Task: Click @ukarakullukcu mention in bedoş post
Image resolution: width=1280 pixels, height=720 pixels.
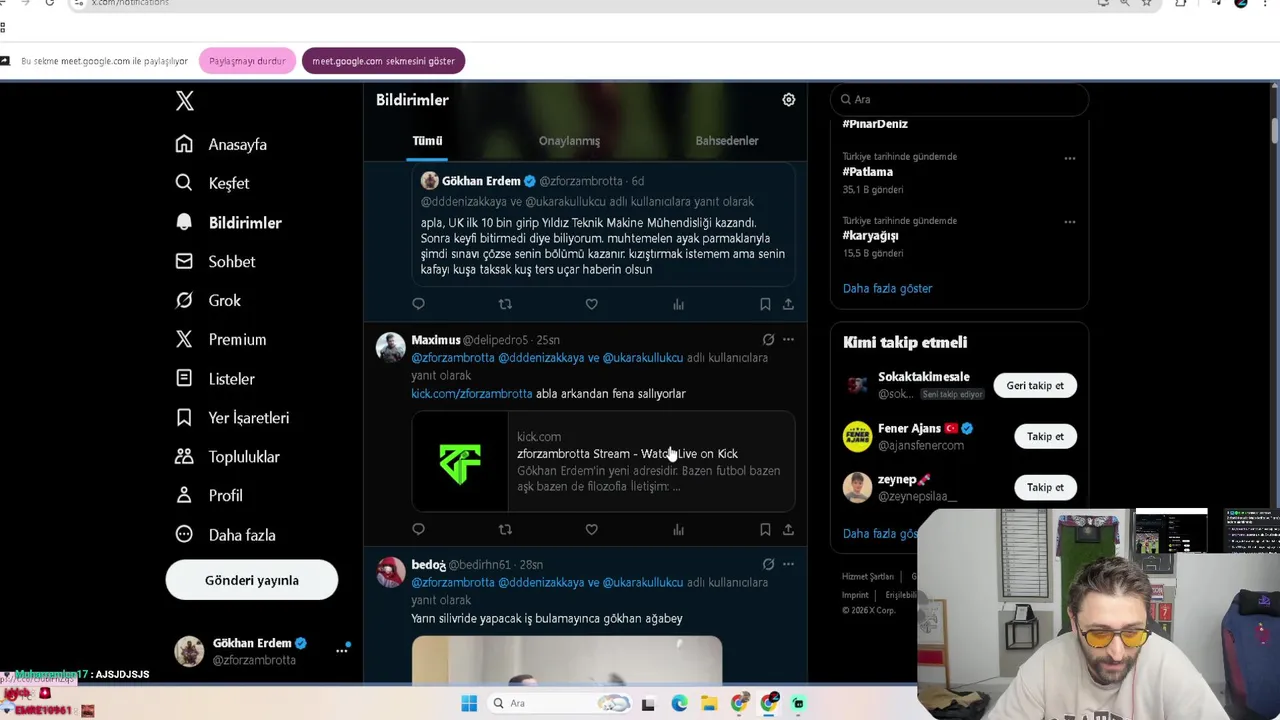Action: coord(642,583)
